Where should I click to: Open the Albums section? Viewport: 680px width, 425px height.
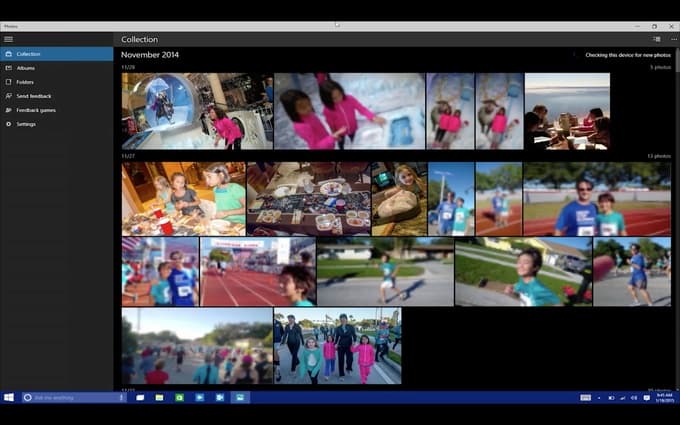pyautogui.click(x=57, y=68)
